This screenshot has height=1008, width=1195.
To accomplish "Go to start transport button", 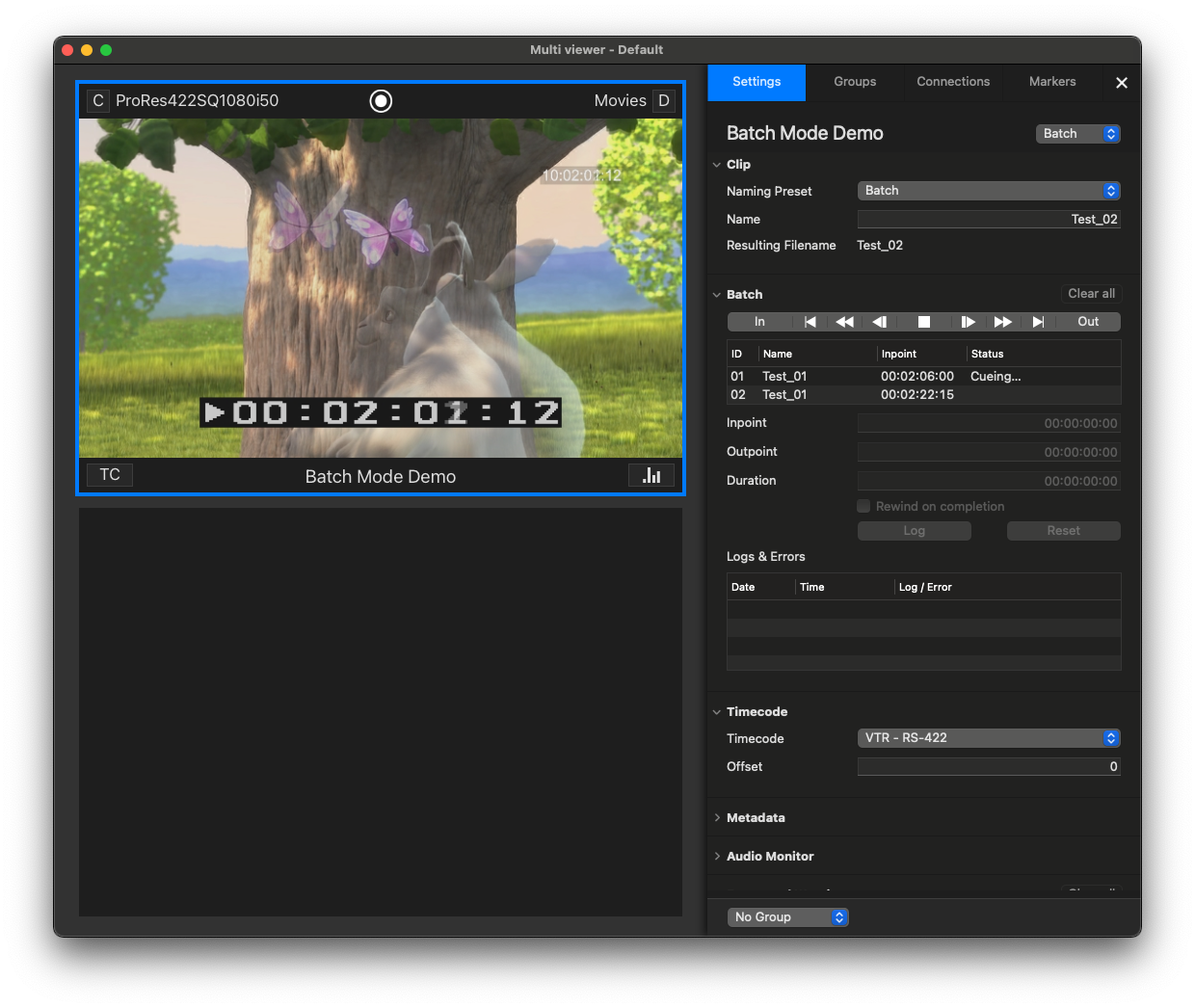I will 810,322.
